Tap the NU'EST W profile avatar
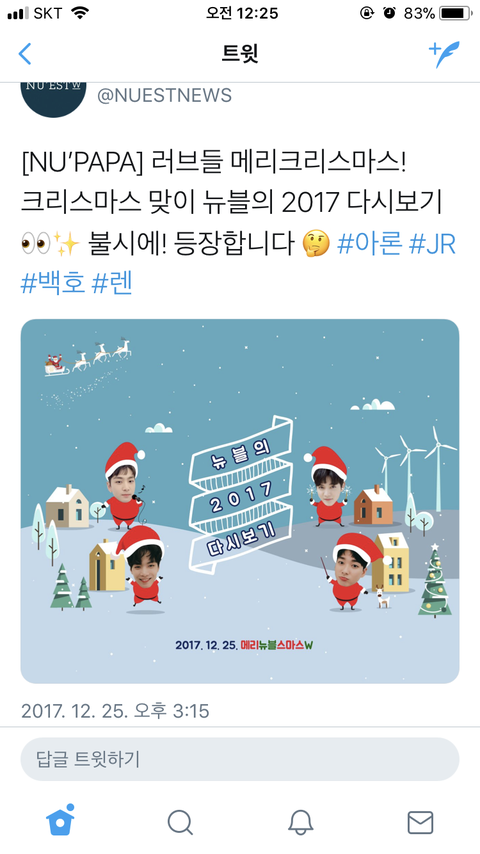 click(53, 100)
